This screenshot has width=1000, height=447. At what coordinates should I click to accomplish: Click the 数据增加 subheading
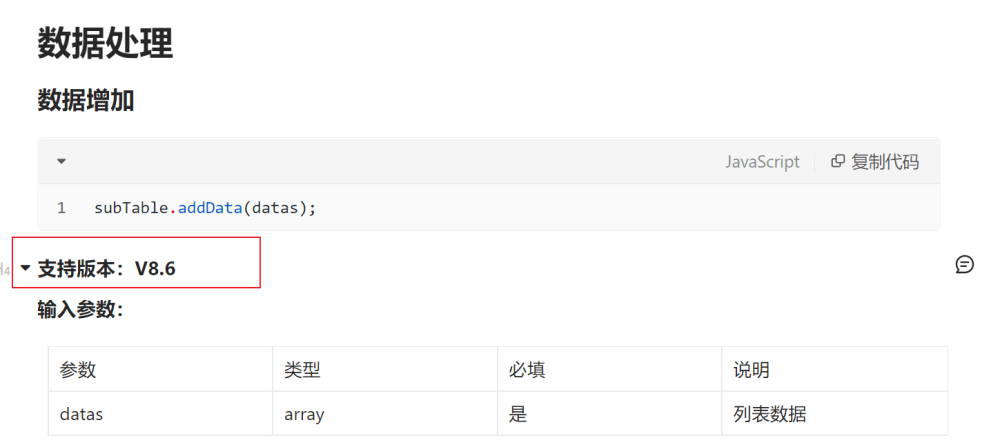tap(86, 100)
